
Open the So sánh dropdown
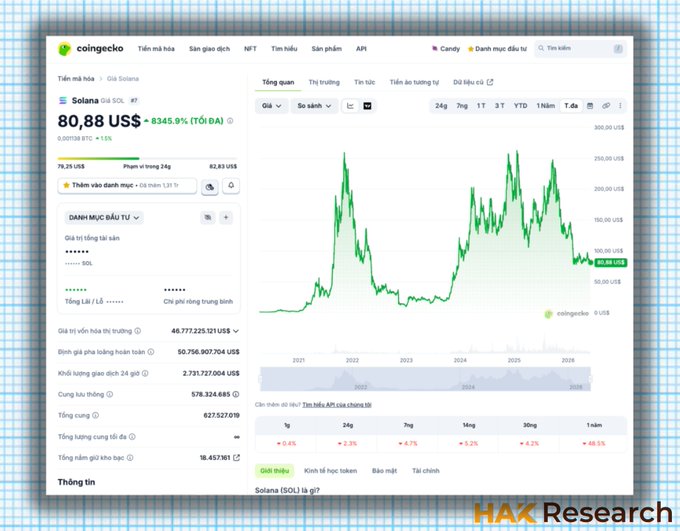(314, 106)
